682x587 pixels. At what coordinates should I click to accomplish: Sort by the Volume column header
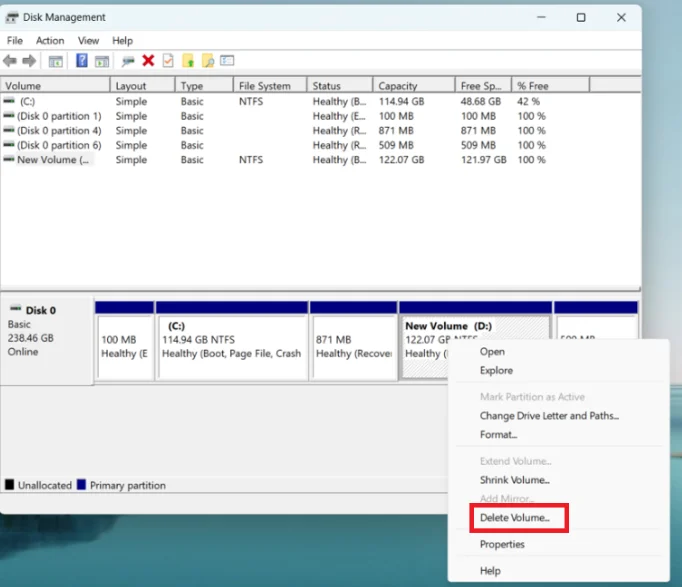(55, 86)
